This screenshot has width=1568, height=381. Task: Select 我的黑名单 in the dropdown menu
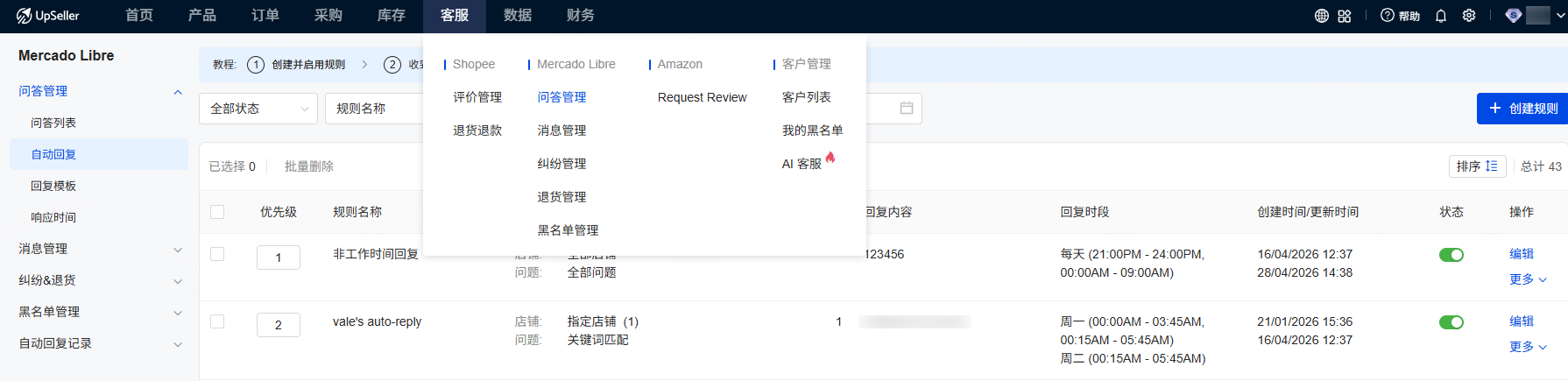(x=813, y=131)
